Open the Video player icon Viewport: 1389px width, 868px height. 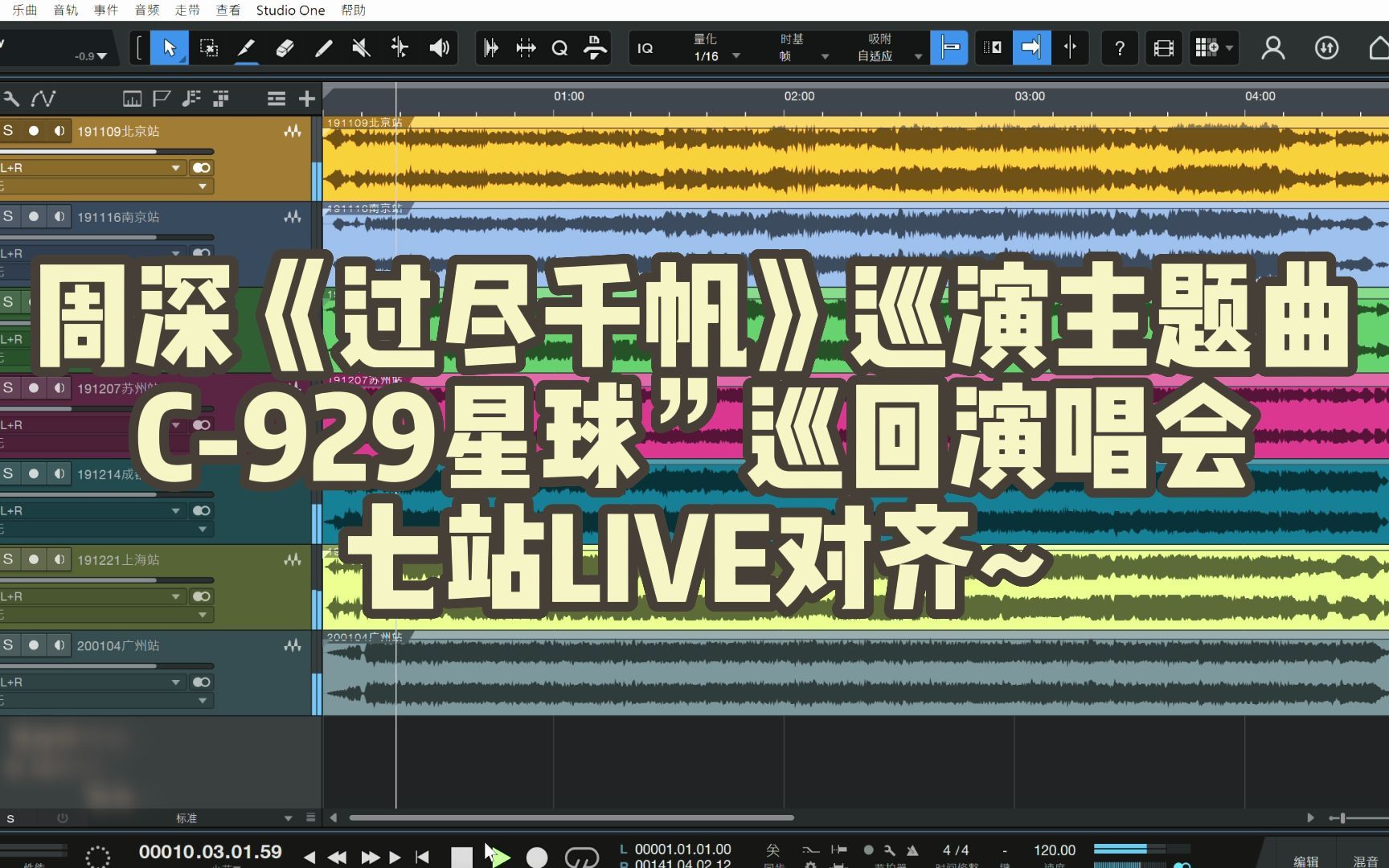[1163, 48]
